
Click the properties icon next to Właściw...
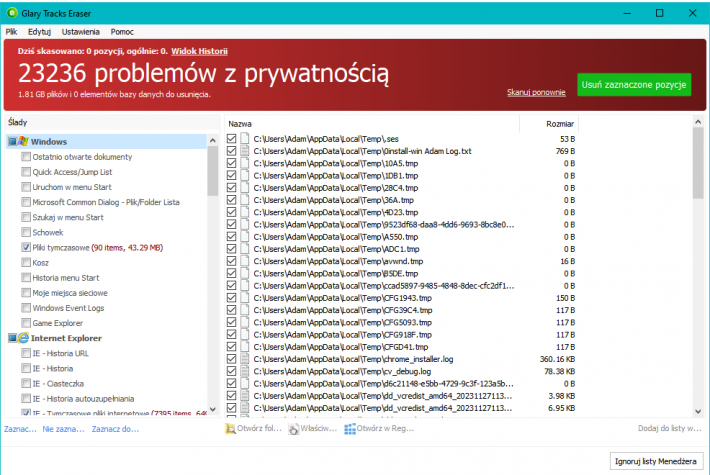tap(294, 428)
